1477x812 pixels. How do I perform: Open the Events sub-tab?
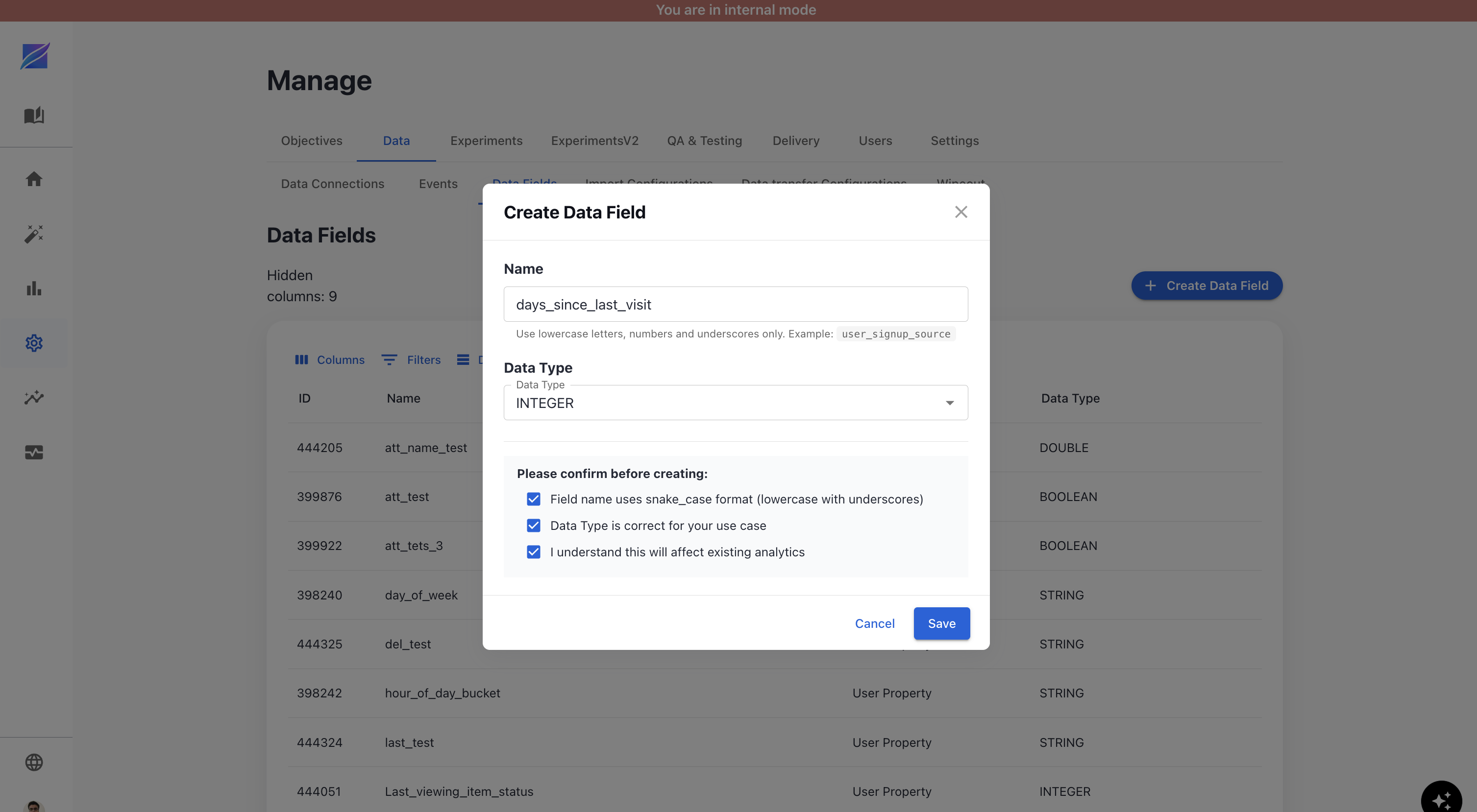click(438, 183)
